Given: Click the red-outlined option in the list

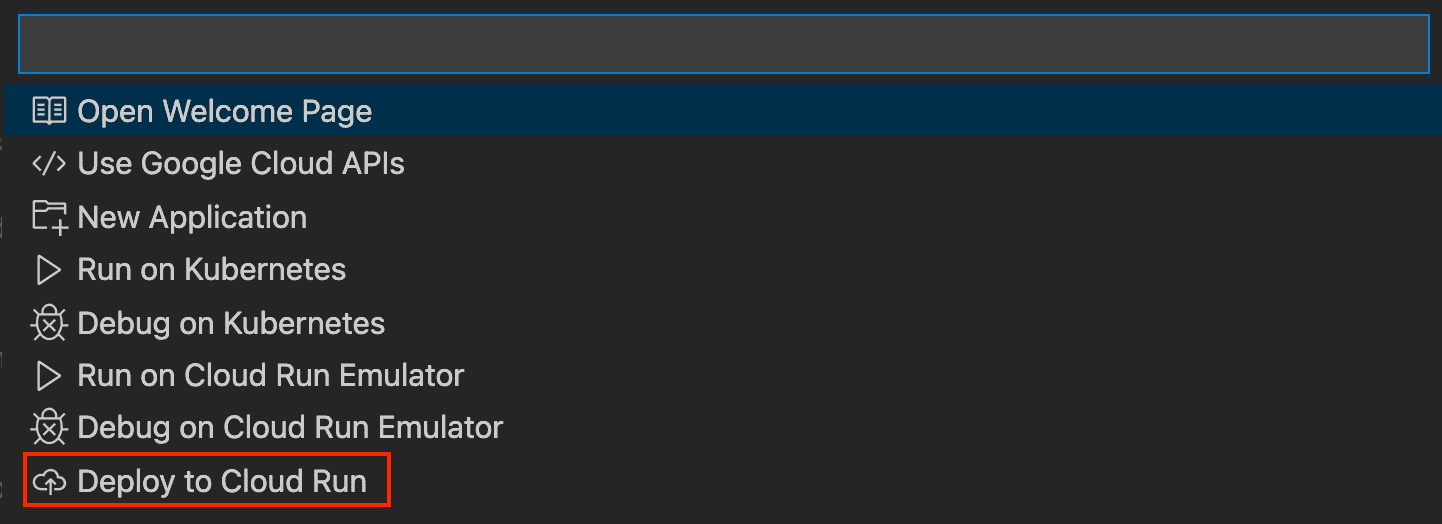Looking at the screenshot, I should pos(206,482).
